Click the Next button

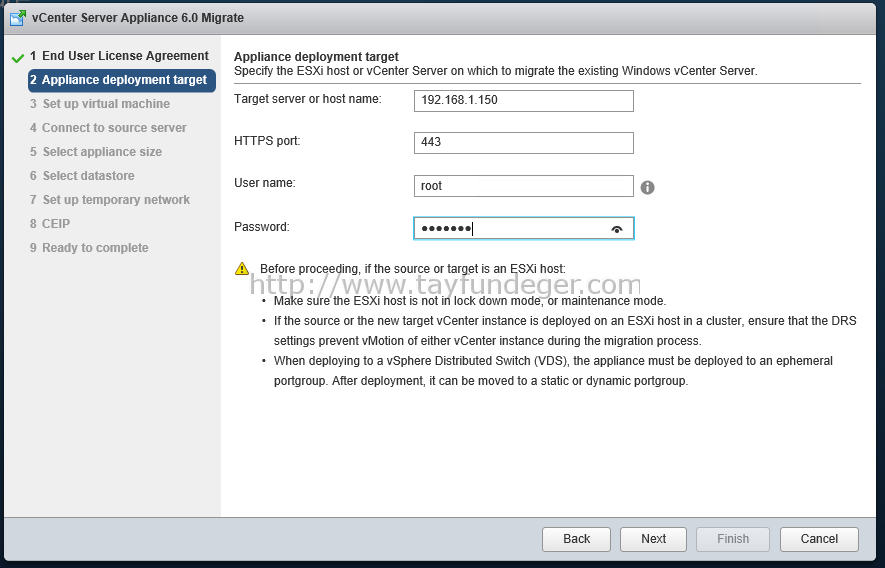(x=654, y=539)
